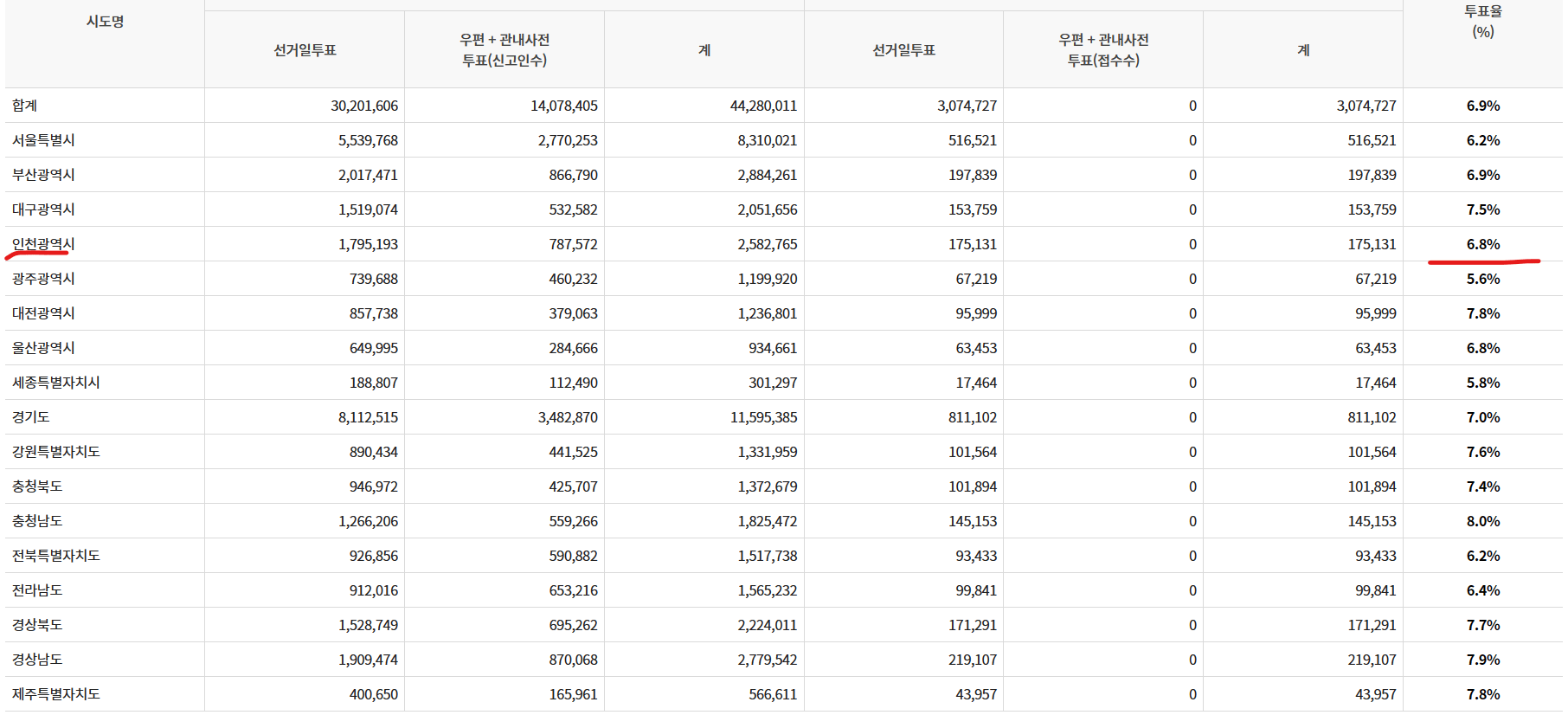Viewport: 1568px width, 715px height.
Task: Click 충청남도's 8.0% turnout cell
Action: click(x=1482, y=521)
